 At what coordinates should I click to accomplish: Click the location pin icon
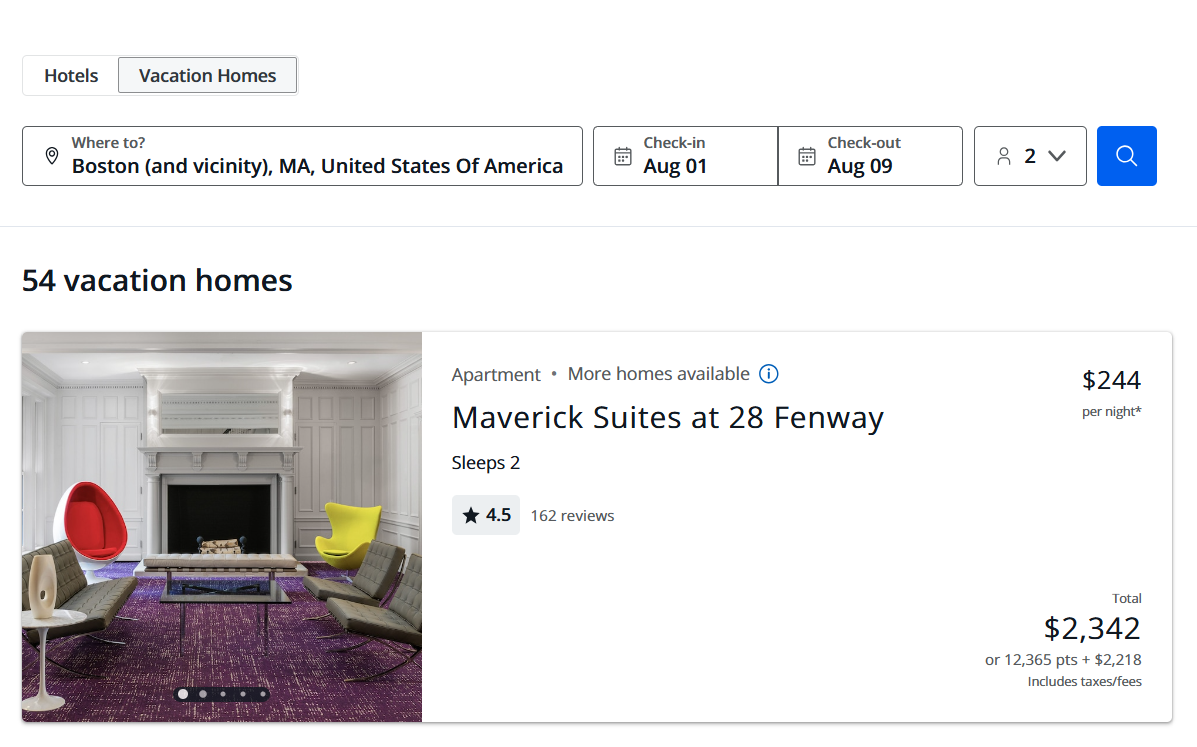(x=52, y=156)
